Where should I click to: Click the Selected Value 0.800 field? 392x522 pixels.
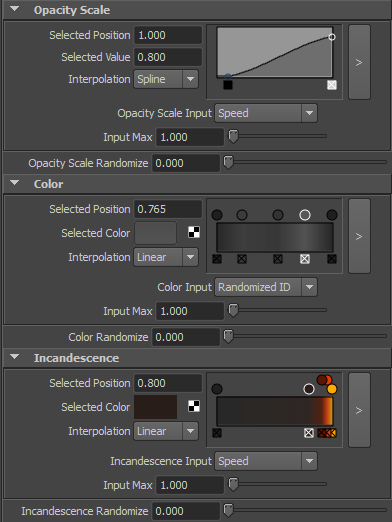point(168,57)
